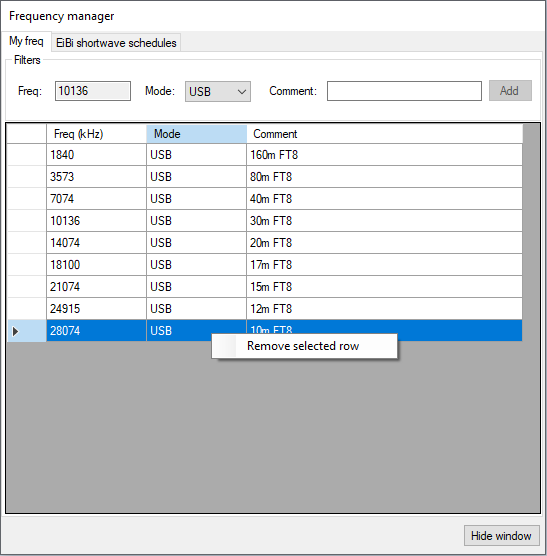Viewport: 547px width, 556px height.
Task: Click the 30m FT8 comment cell
Action: (384, 221)
